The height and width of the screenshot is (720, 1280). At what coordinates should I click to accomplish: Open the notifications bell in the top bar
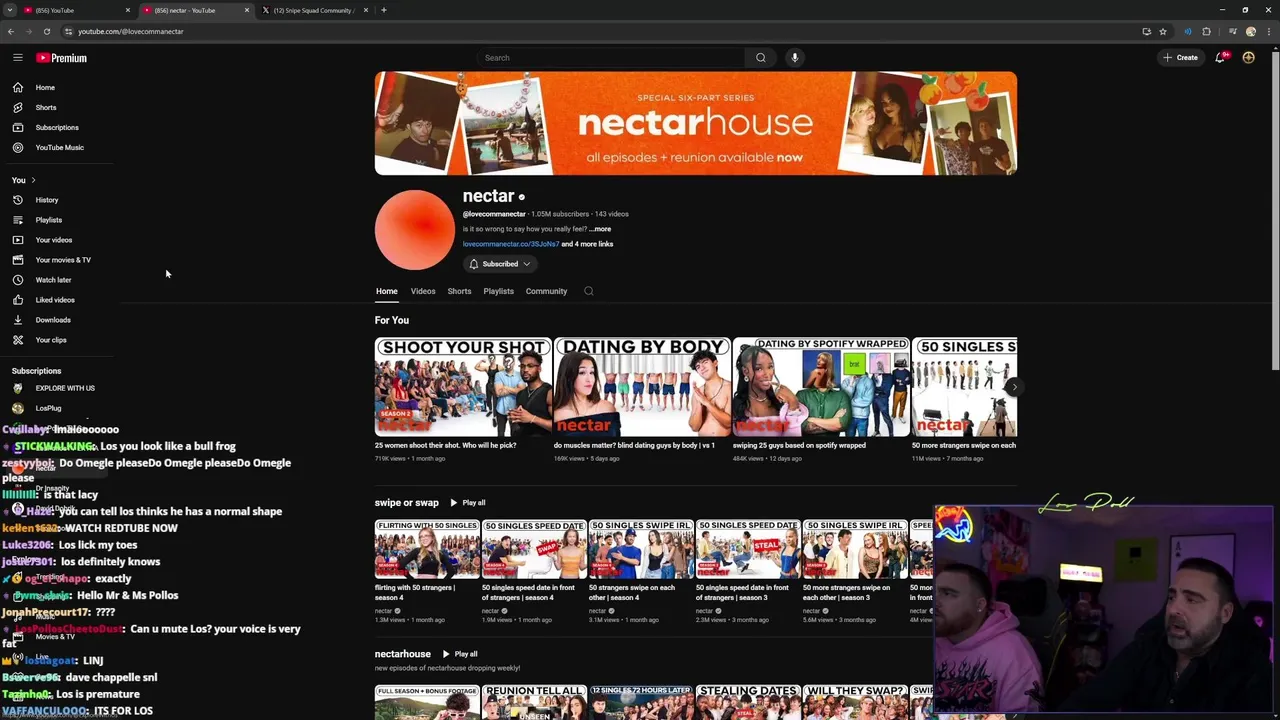[x=1220, y=58]
